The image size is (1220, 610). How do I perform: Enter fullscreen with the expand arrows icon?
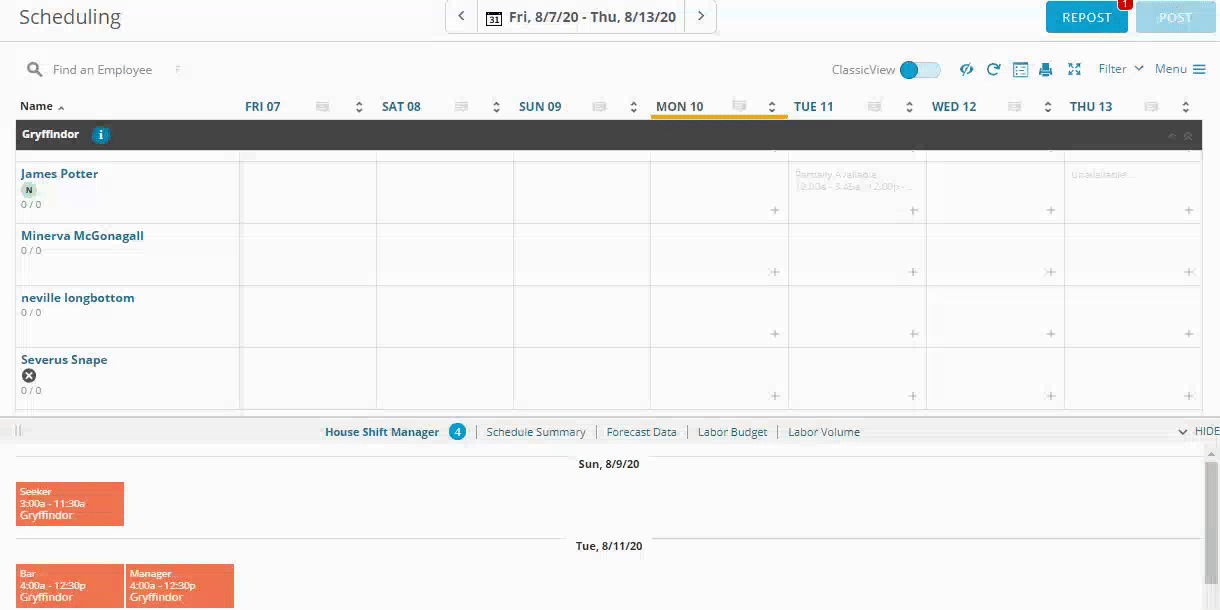click(x=1074, y=69)
